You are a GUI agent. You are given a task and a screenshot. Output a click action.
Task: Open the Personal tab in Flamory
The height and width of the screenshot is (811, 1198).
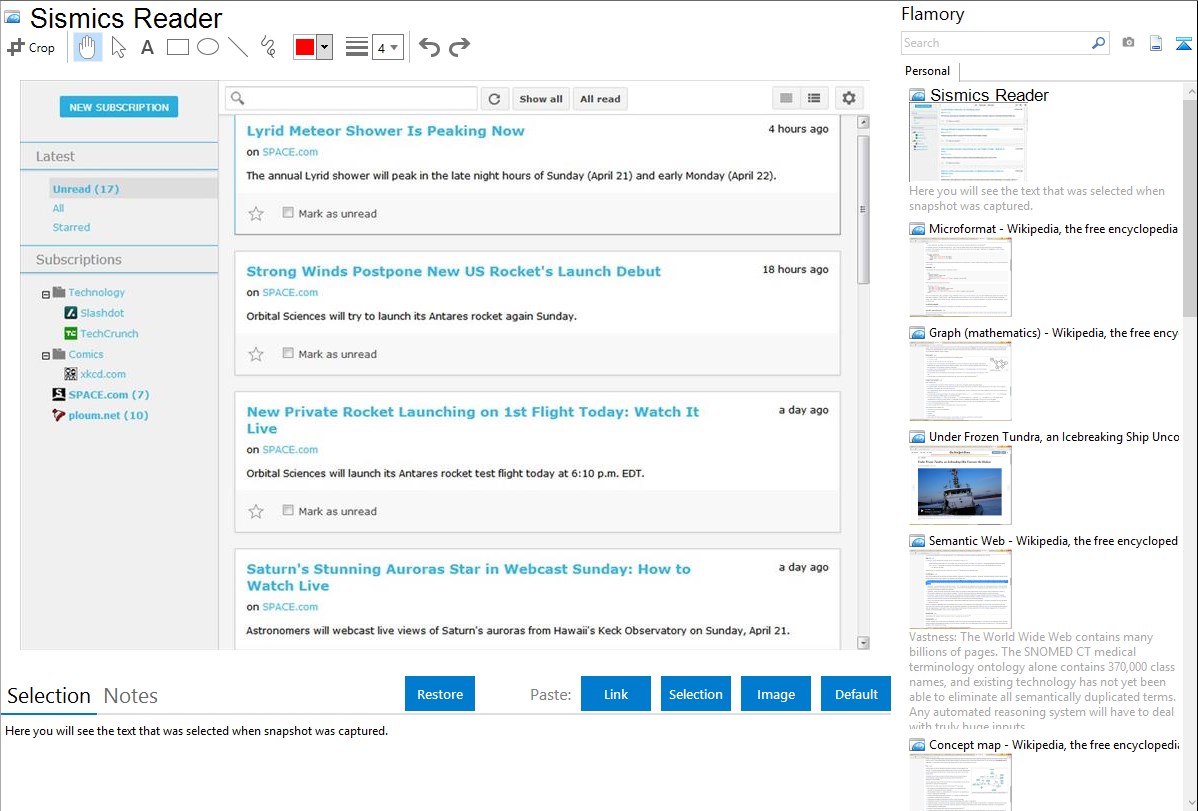927,71
